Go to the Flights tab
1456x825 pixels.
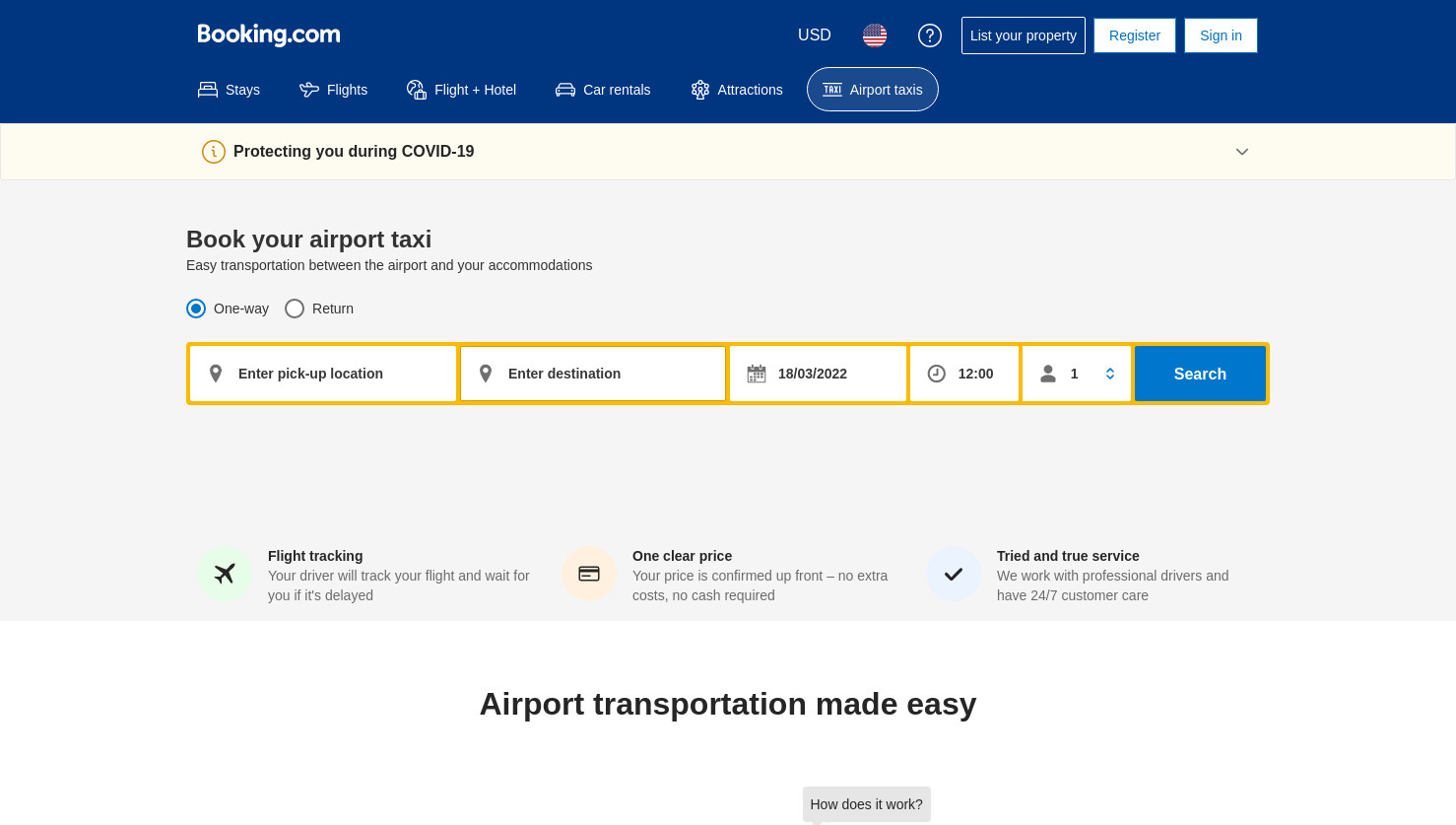[333, 90]
